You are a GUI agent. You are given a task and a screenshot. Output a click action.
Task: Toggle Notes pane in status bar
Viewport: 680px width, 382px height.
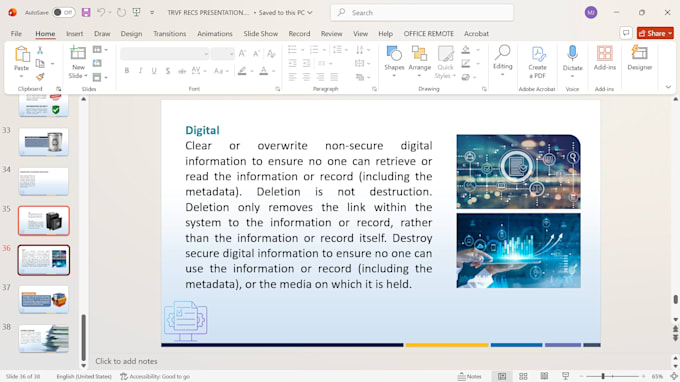pyautogui.click(x=470, y=376)
